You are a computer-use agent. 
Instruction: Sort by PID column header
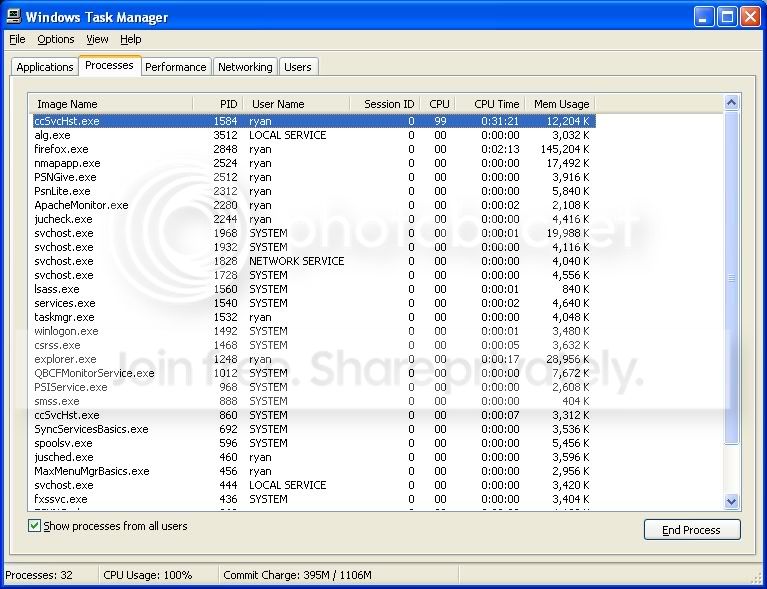218,104
